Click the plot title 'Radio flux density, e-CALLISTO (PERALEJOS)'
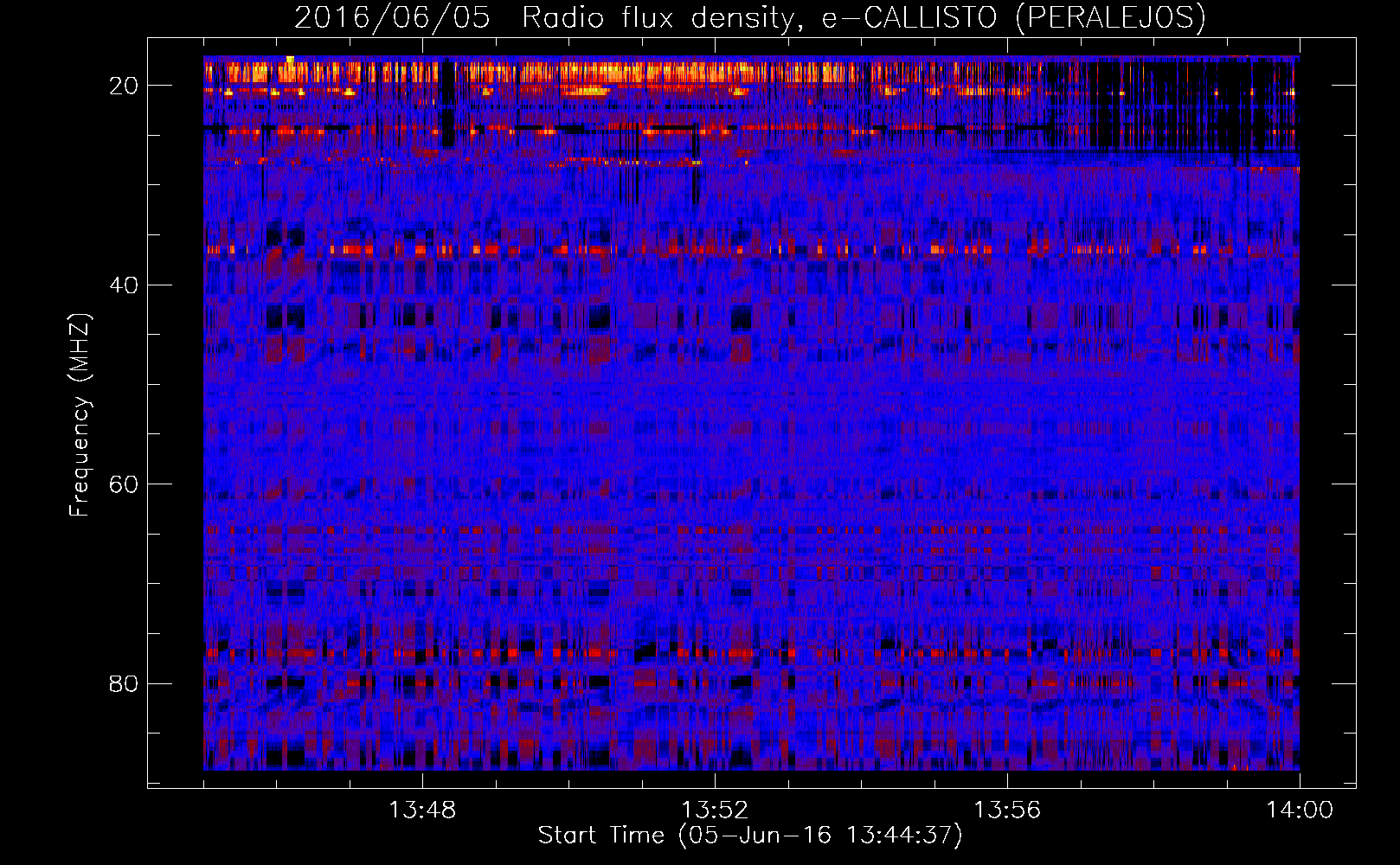This screenshot has height=865, width=1400. [x=864, y=18]
